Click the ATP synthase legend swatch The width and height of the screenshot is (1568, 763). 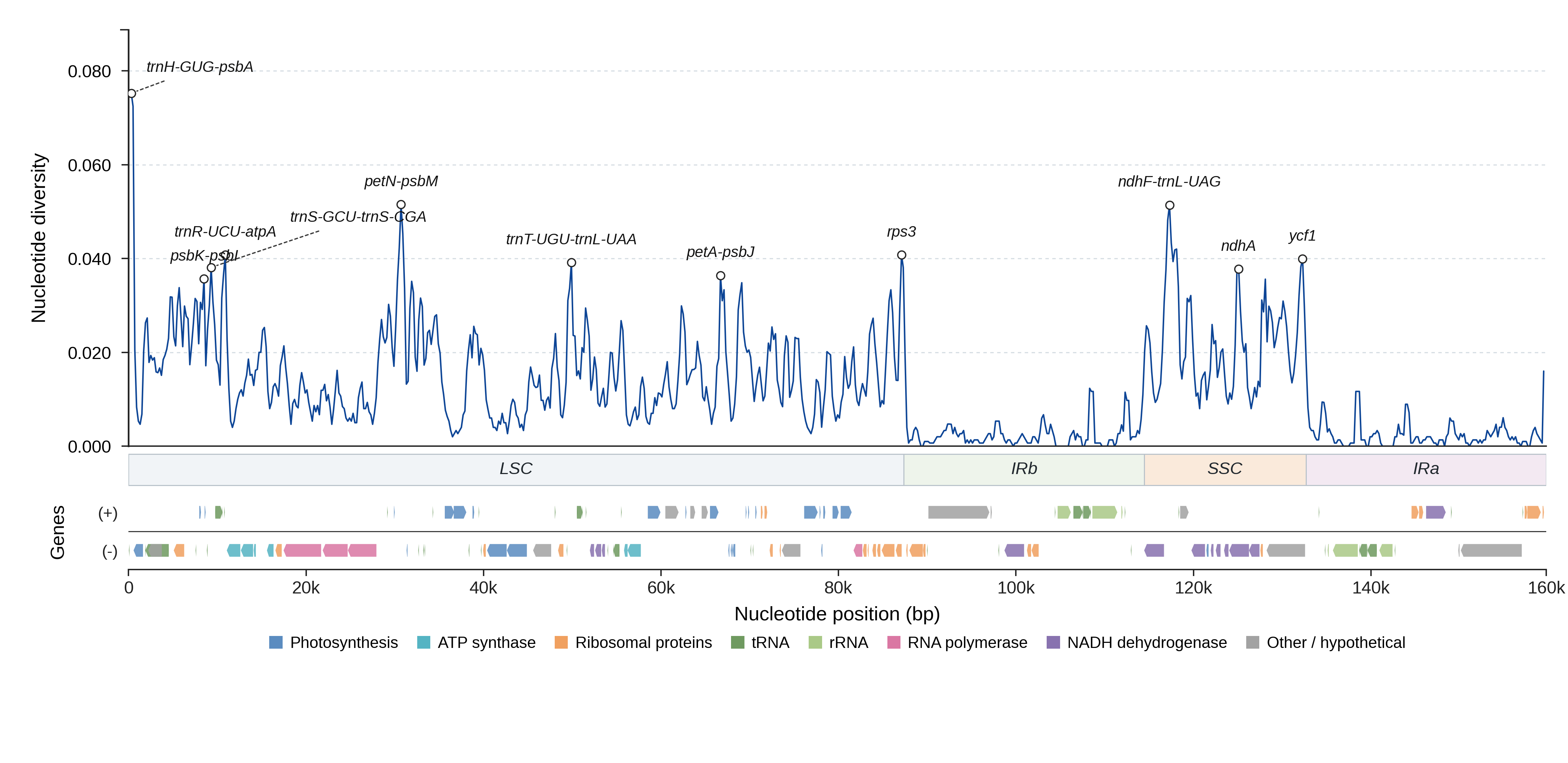point(424,642)
